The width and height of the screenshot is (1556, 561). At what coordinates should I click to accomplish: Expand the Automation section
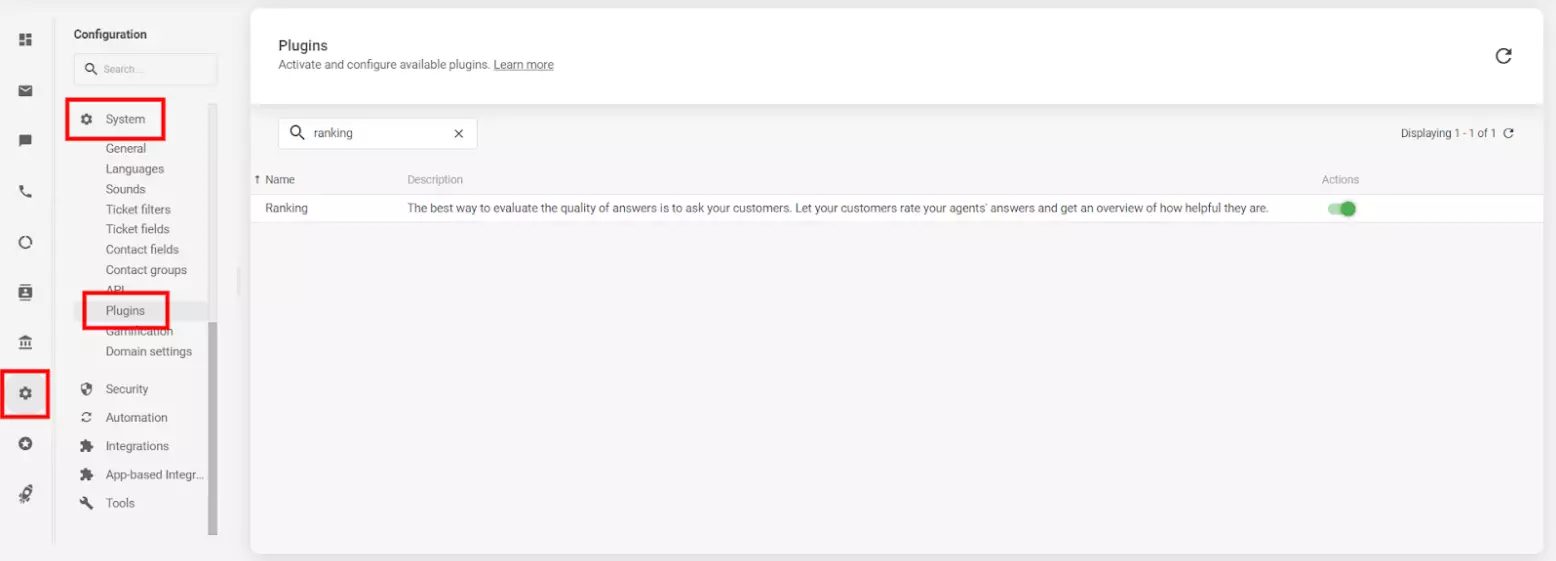(136, 418)
